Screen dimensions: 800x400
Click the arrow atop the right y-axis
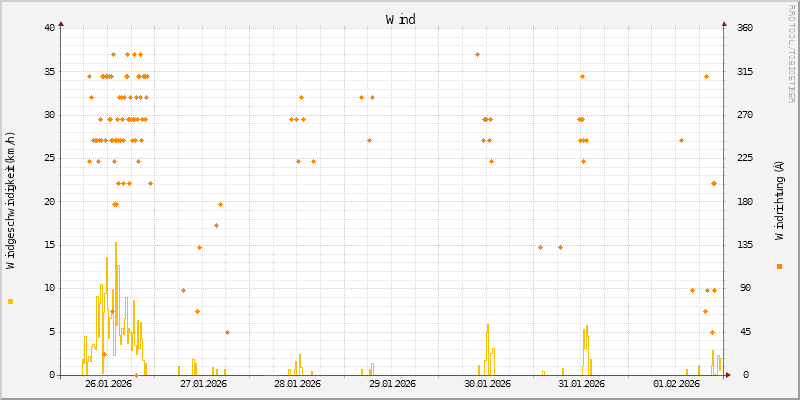(724, 22)
